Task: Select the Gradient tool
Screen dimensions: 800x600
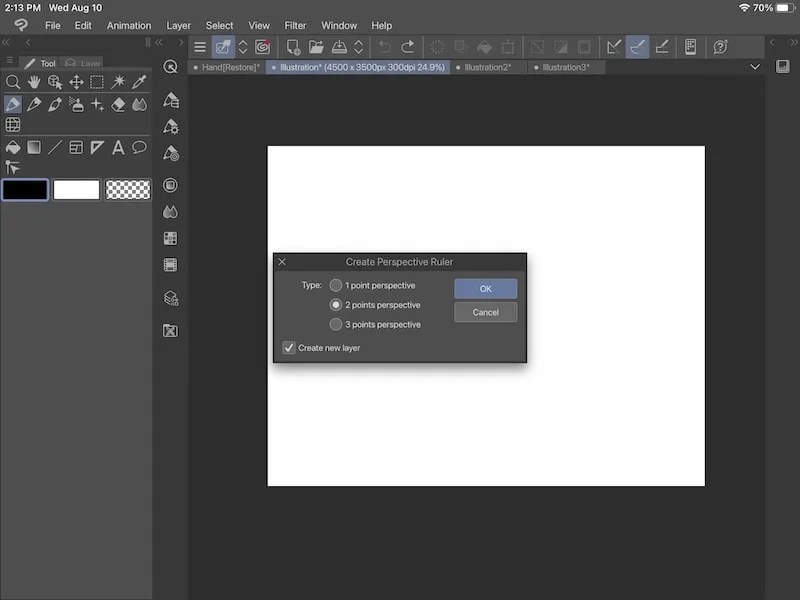Action: pos(35,147)
